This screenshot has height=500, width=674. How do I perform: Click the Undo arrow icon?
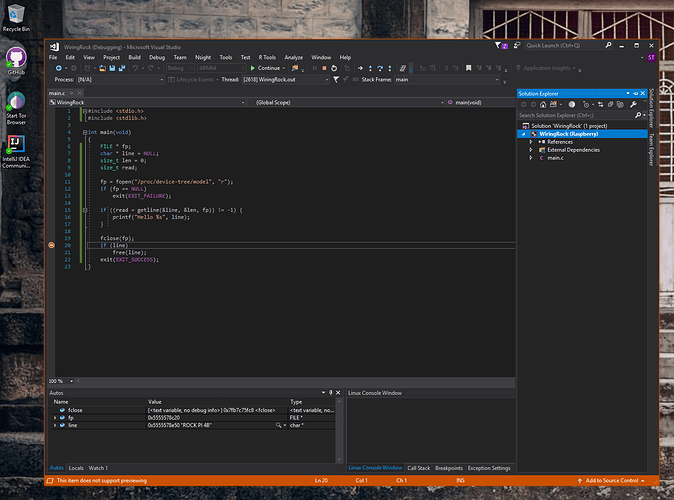[135, 68]
